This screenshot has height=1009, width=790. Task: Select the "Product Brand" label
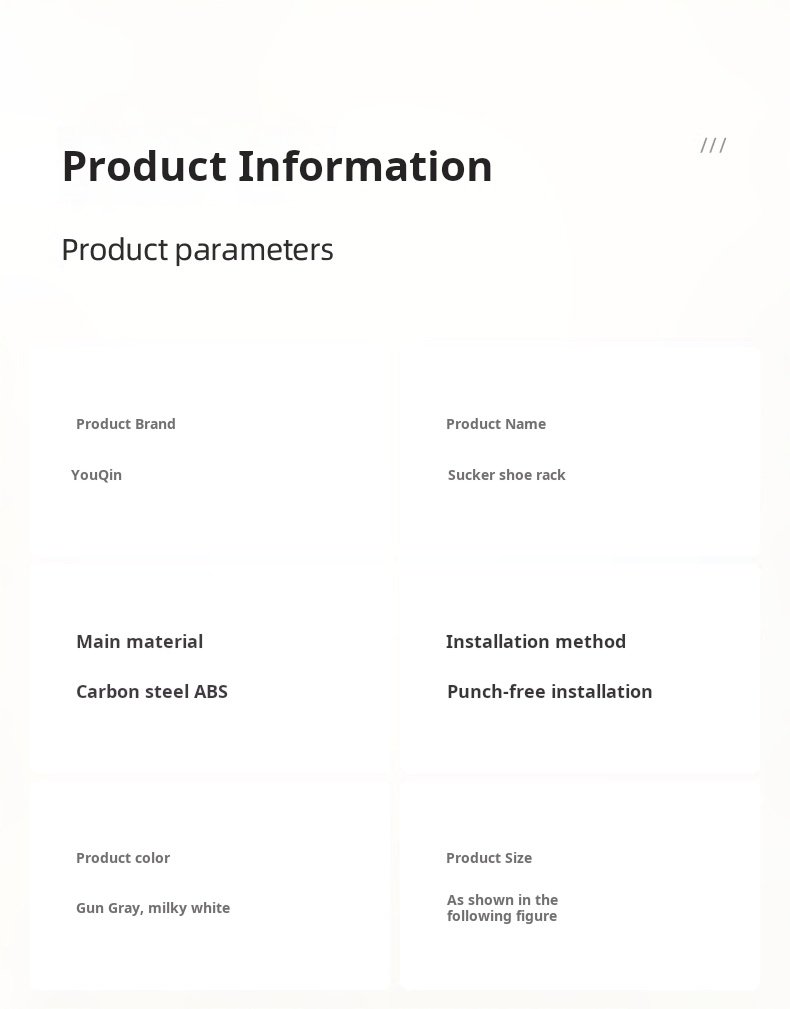pyautogui.click(x=126, y=424)
